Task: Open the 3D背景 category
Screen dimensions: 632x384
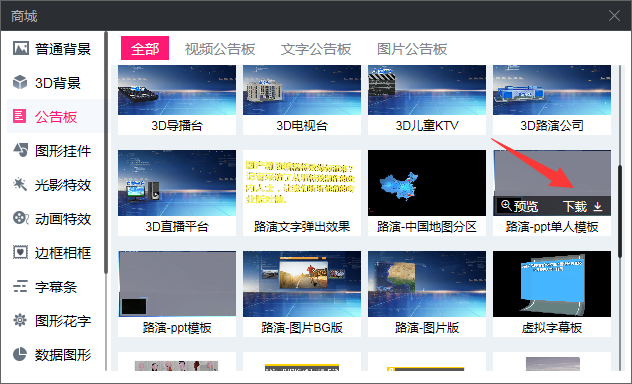Action: coord(55,82)
